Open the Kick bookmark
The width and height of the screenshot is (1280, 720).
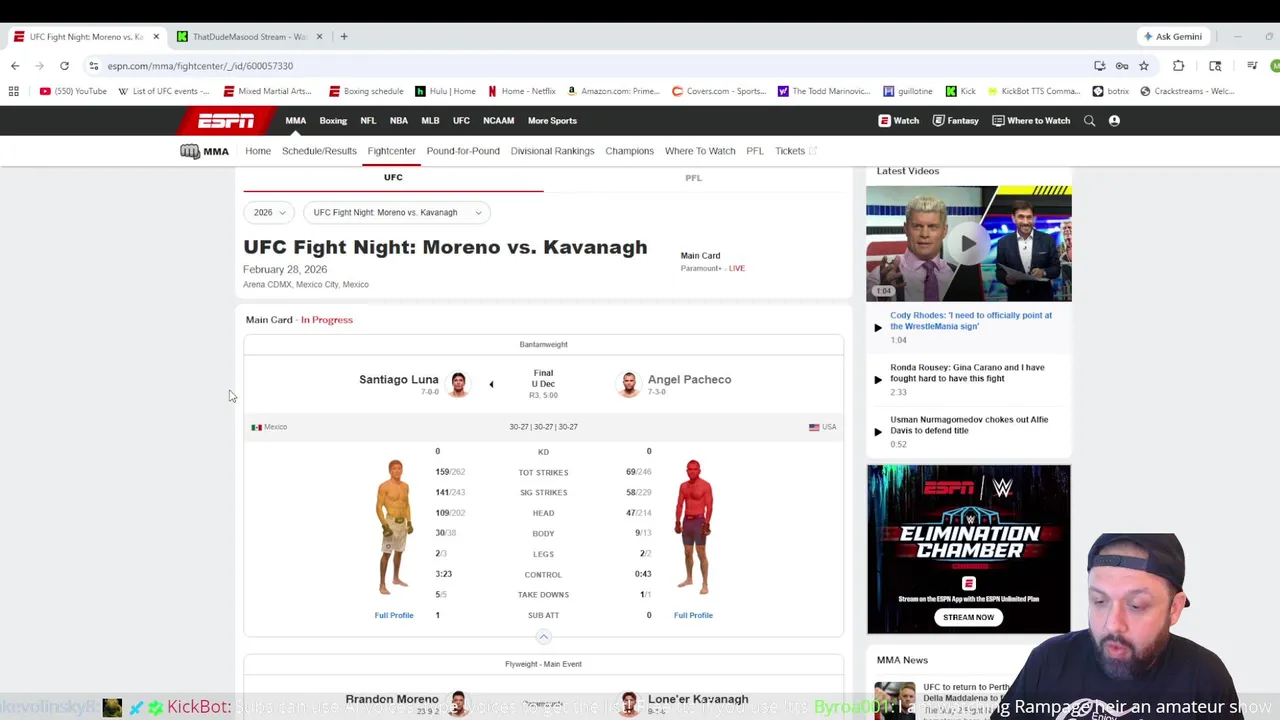pos(960,91)
